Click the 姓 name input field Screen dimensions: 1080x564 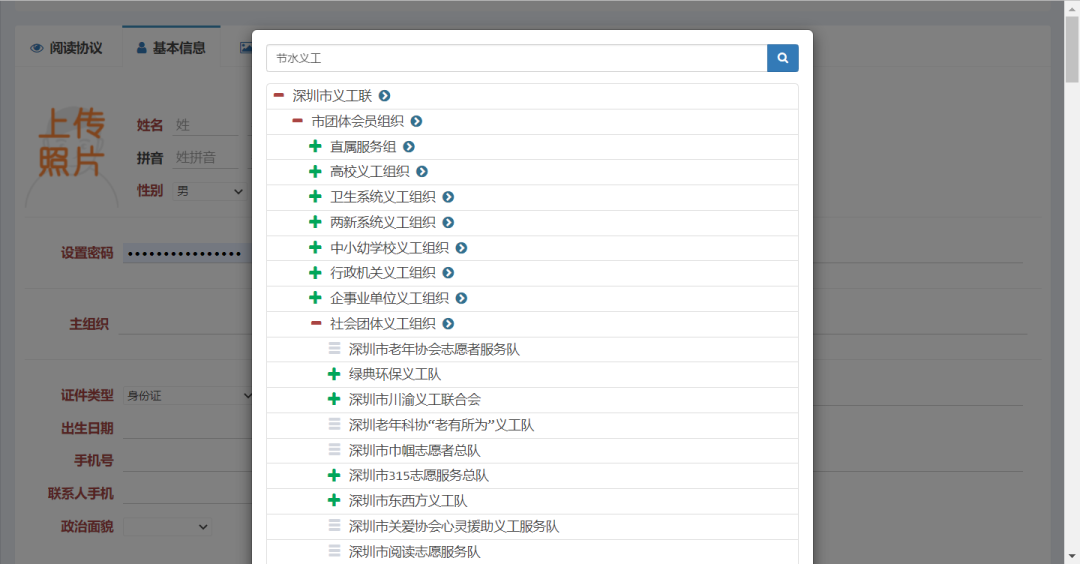click(x=206, y=125)
